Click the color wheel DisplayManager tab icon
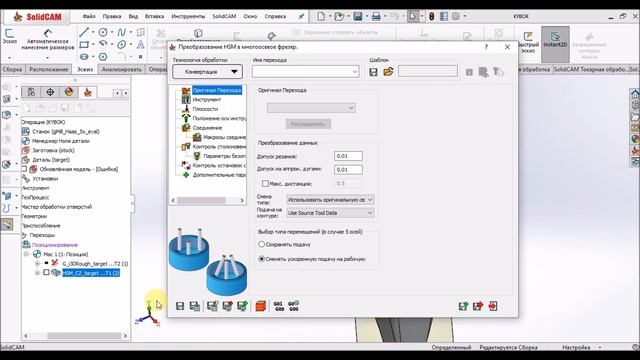Viewport: 640px width, 360px height. (69, 92)
